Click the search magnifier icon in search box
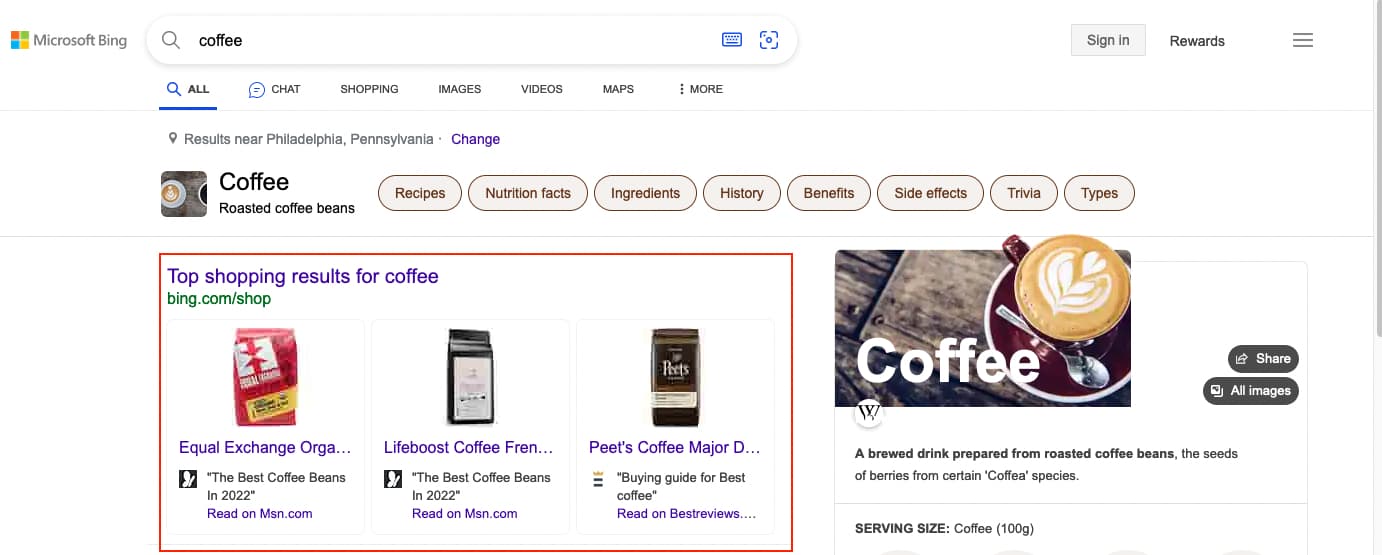 point(171,40)
